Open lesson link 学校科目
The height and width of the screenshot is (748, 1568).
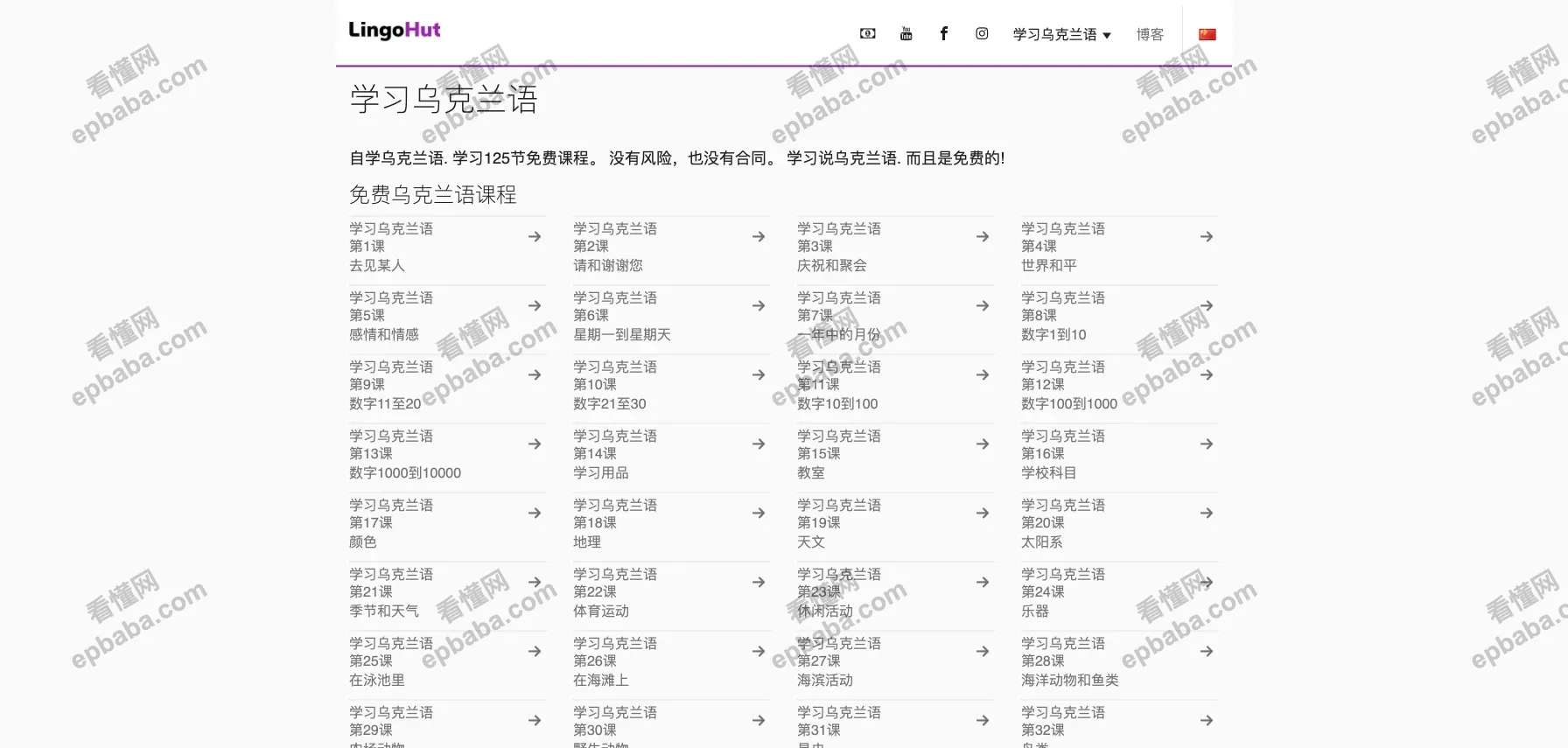[1049, 472]
